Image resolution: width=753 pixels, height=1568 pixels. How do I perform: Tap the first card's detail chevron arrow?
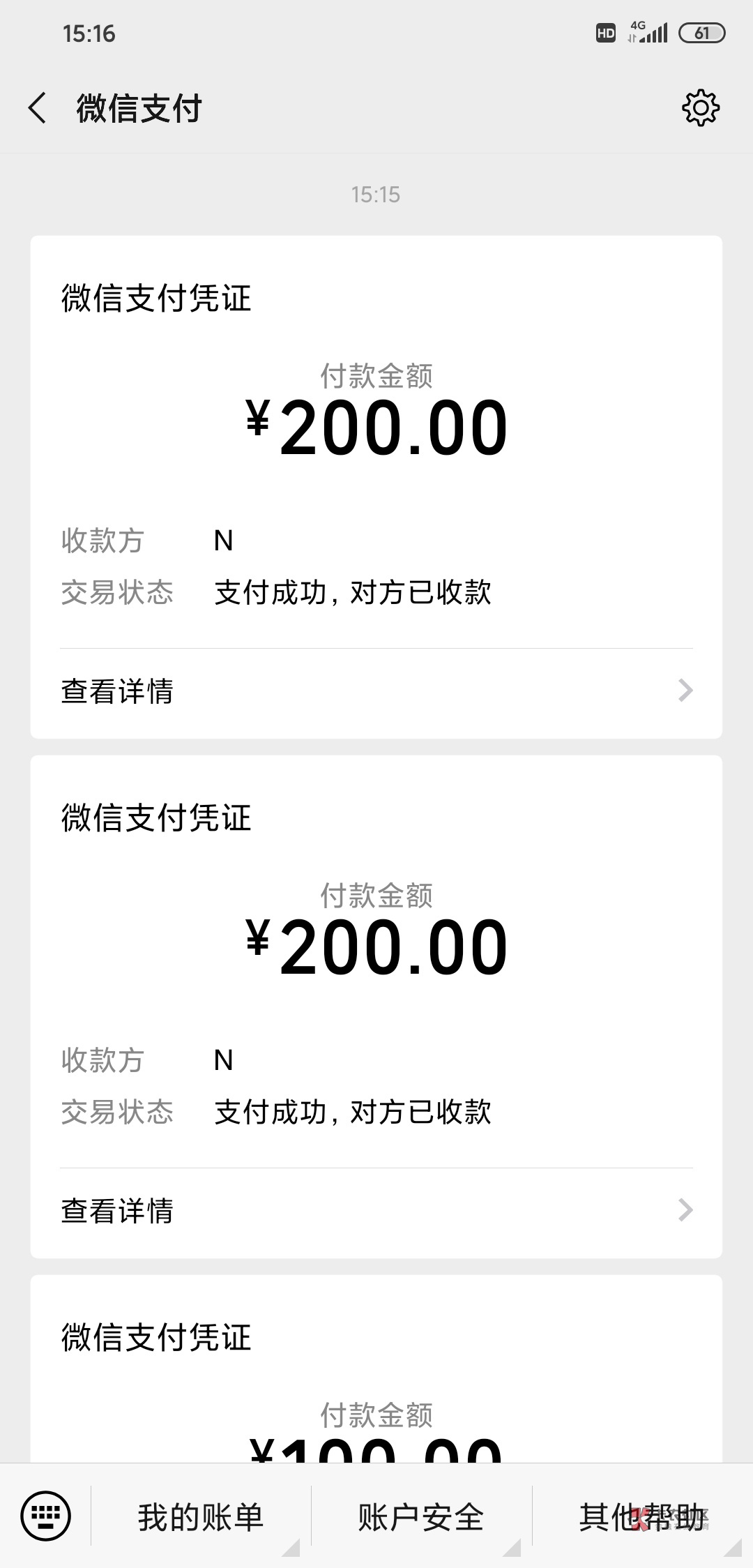click(685, 691)
